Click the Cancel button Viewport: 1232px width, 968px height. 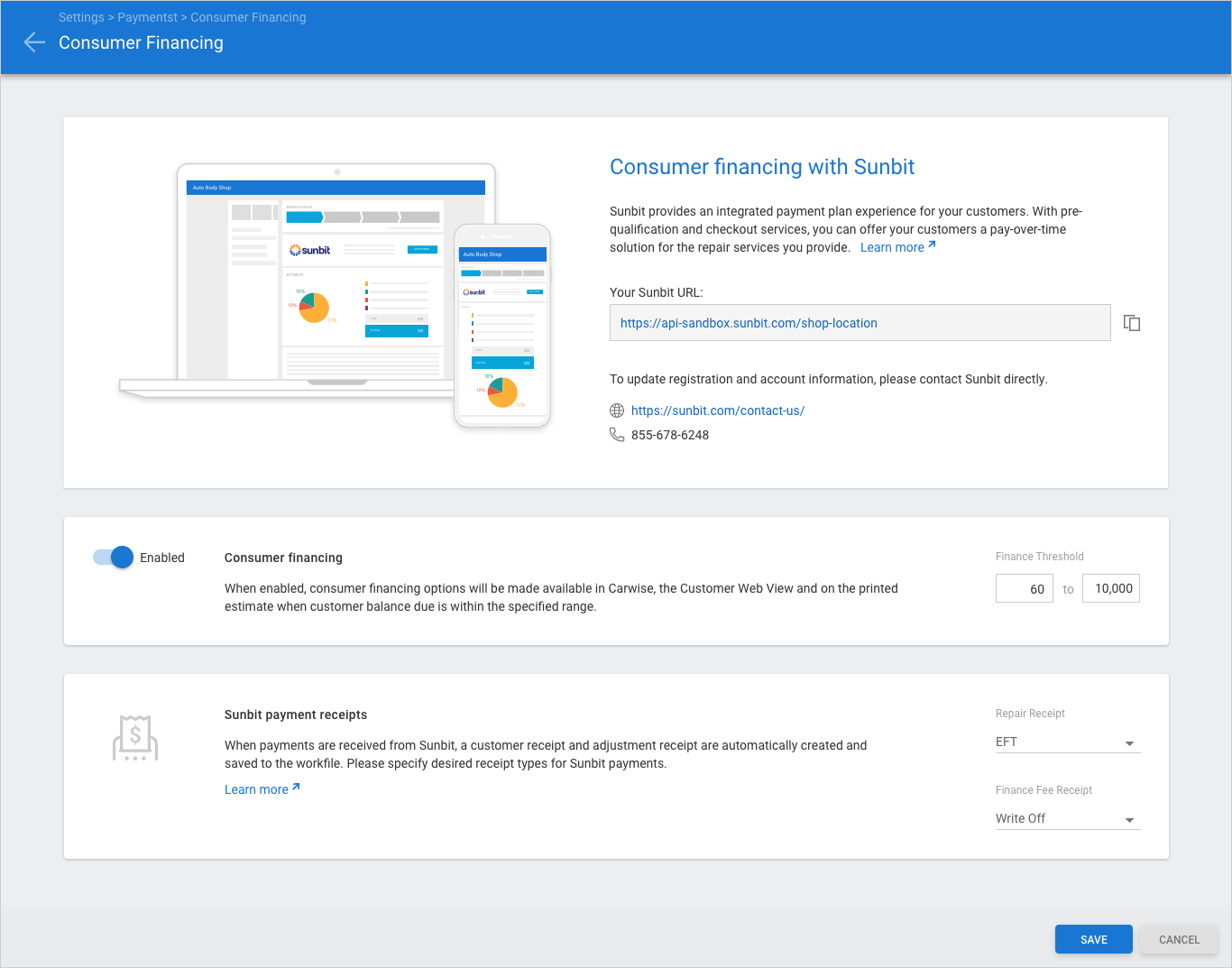[1180, 939]
